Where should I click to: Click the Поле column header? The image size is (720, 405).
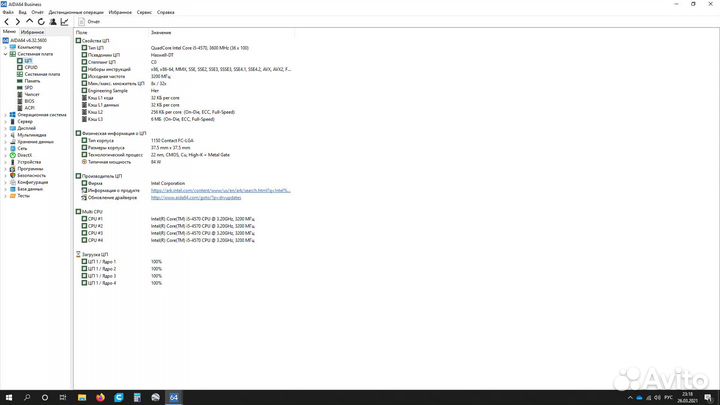click(x=82, y=33)
